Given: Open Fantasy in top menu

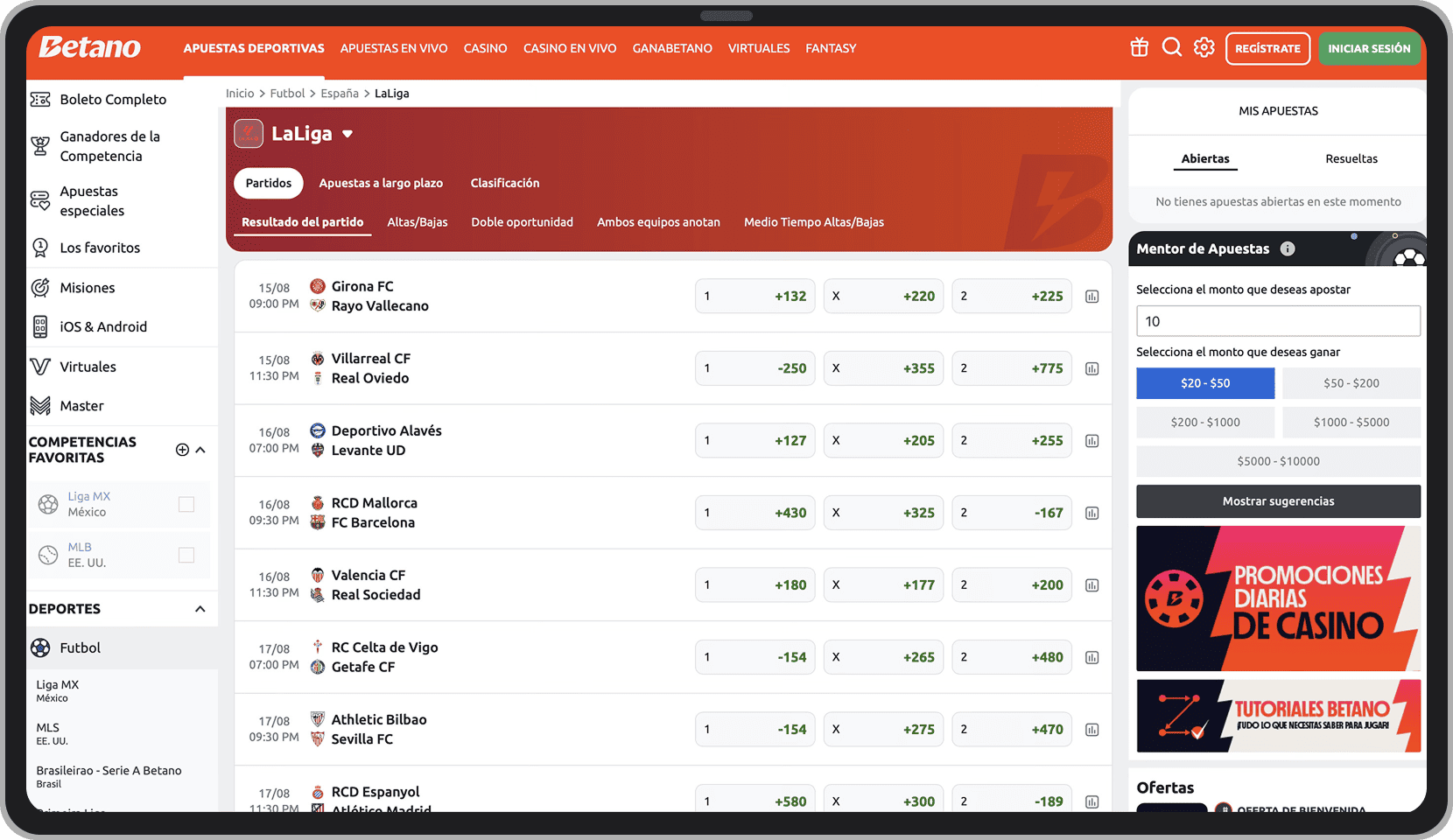Looking at the screenshot, I should (x=831, y=48).
